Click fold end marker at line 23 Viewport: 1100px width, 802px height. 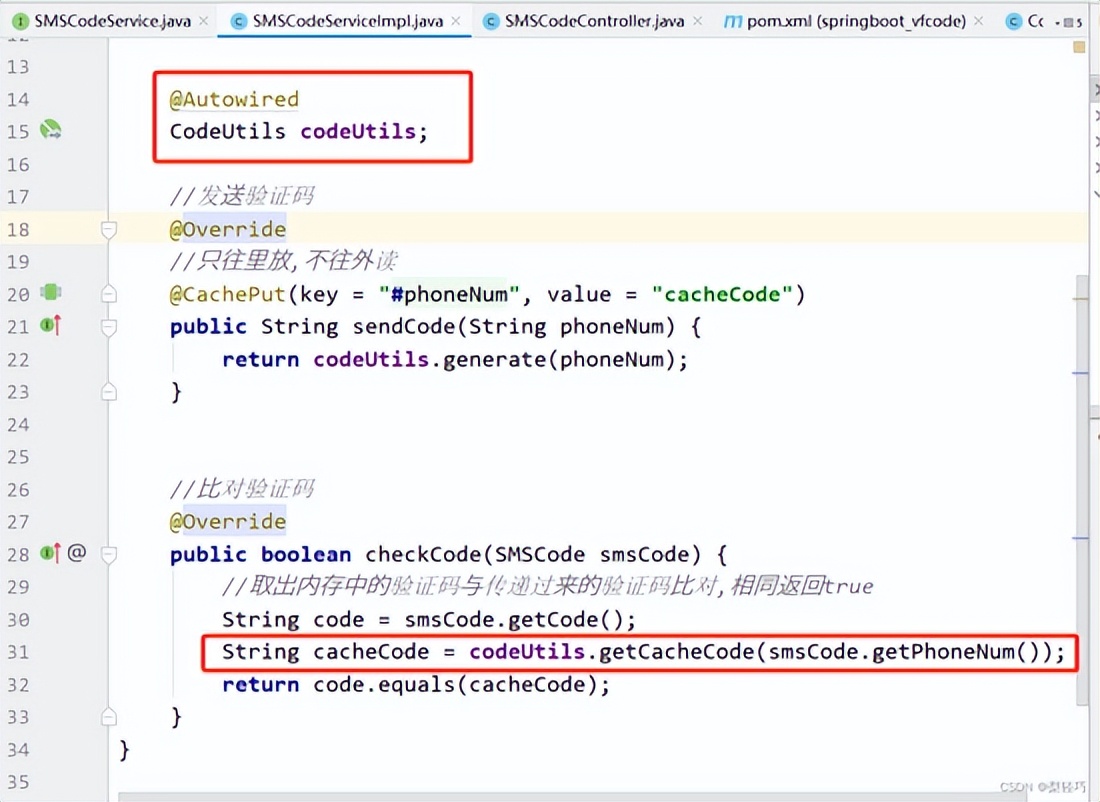click(109, 392)
